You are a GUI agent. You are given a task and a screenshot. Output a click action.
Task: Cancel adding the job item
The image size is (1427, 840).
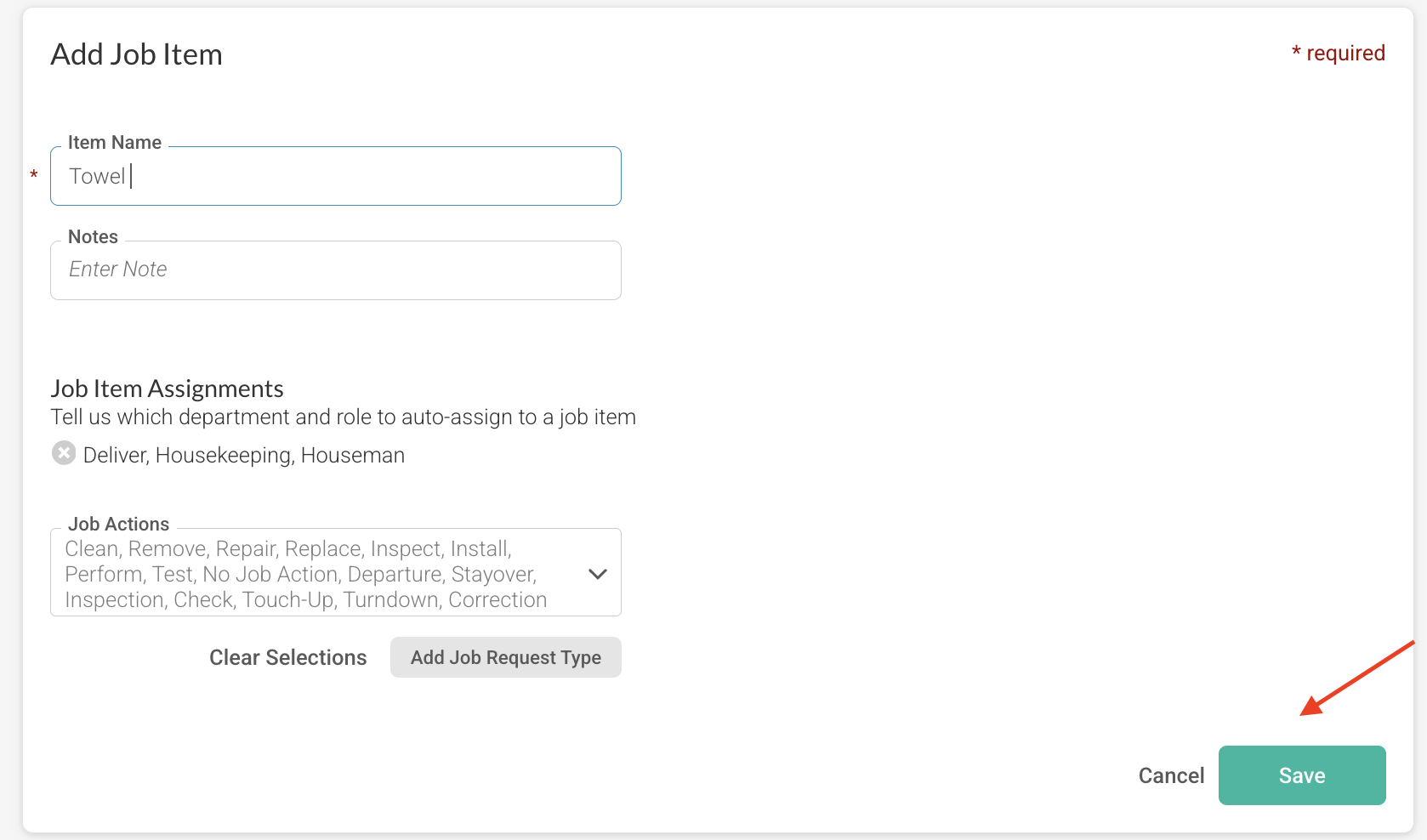(1171, 775)
